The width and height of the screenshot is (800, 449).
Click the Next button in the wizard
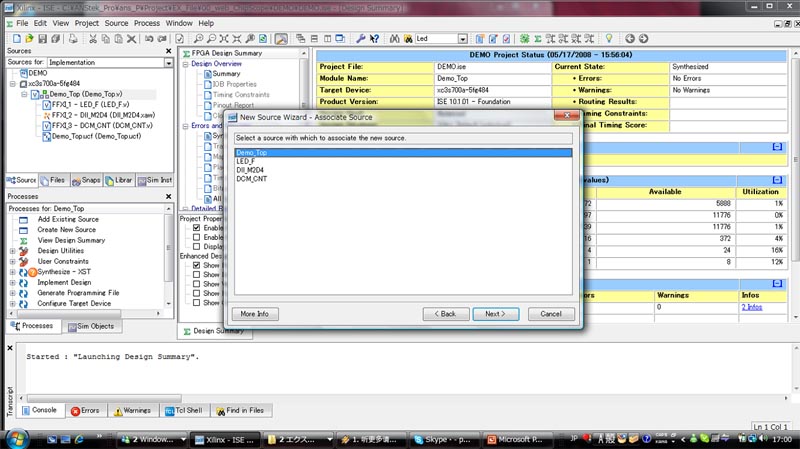click(495, 314)
